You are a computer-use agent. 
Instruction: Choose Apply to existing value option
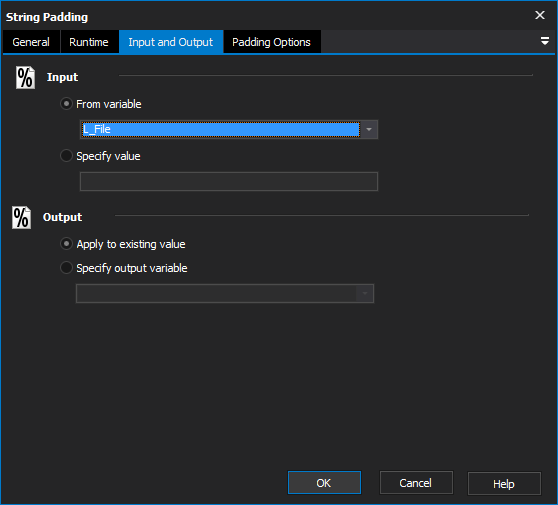click(x=66, y=244)
